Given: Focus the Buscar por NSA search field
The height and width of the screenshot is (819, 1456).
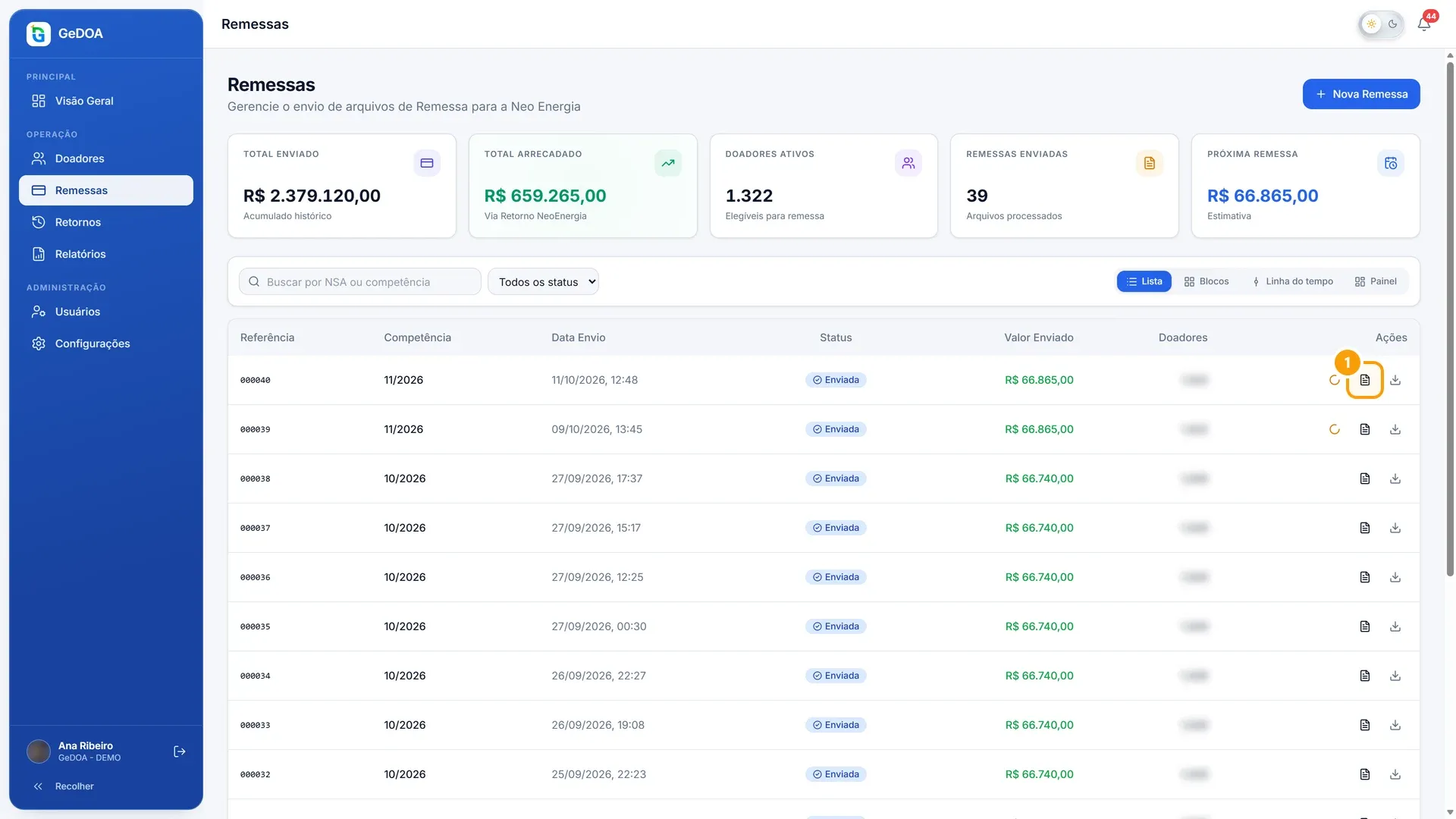Looking at the screenshot, I should pyautogui.click(x=360, y=282).
